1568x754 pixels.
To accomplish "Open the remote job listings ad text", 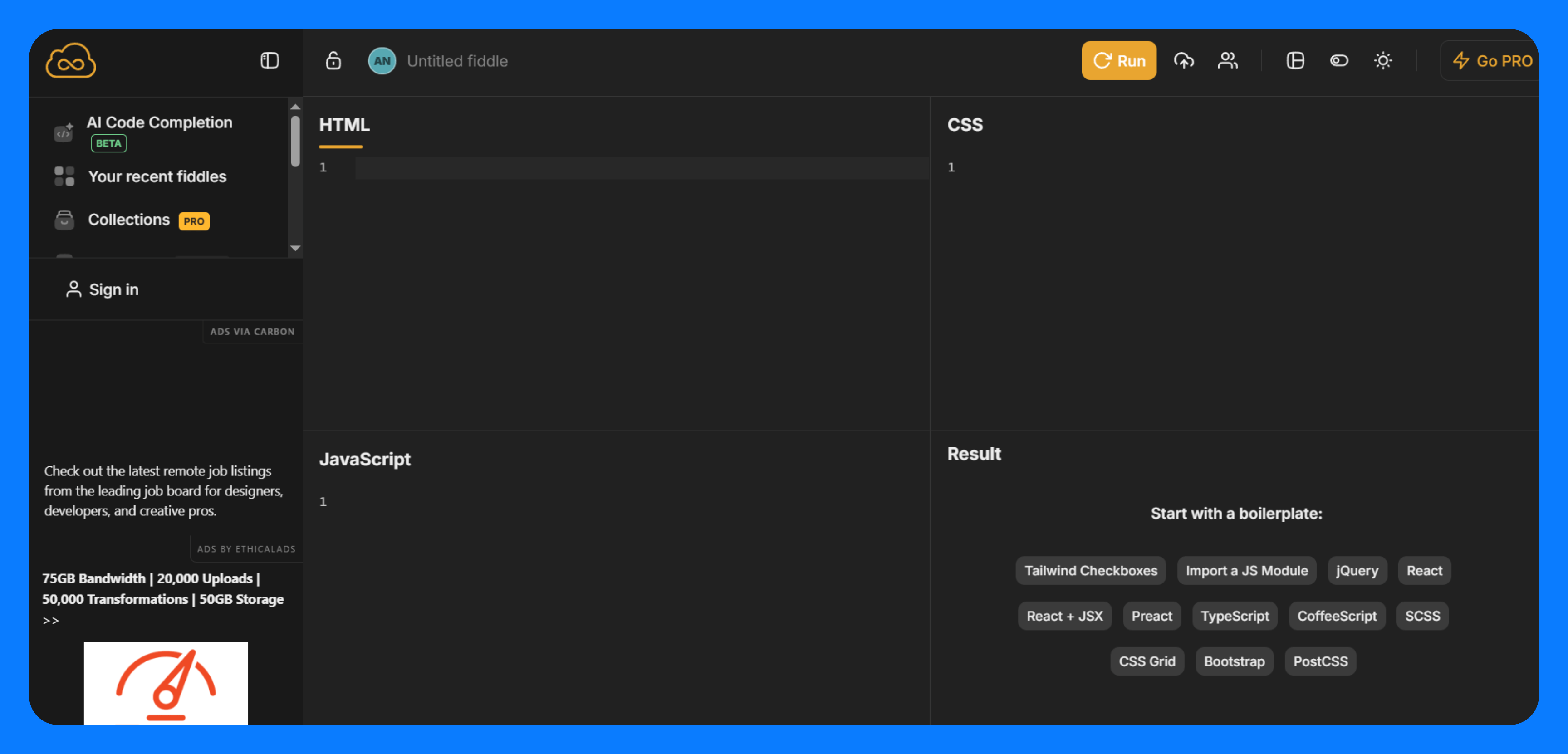I will 163,490.
